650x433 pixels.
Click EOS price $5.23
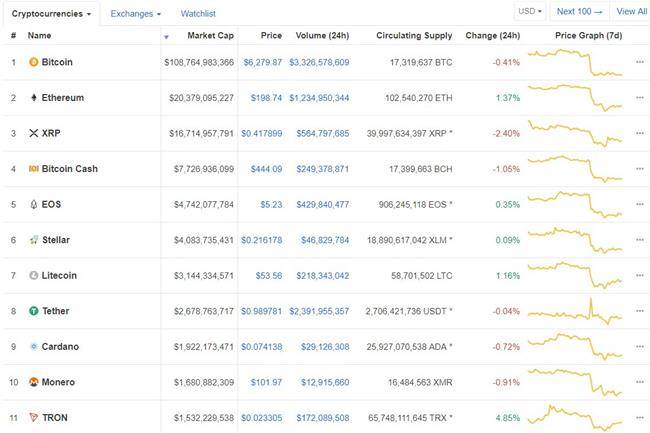click(x=271, y=205)
